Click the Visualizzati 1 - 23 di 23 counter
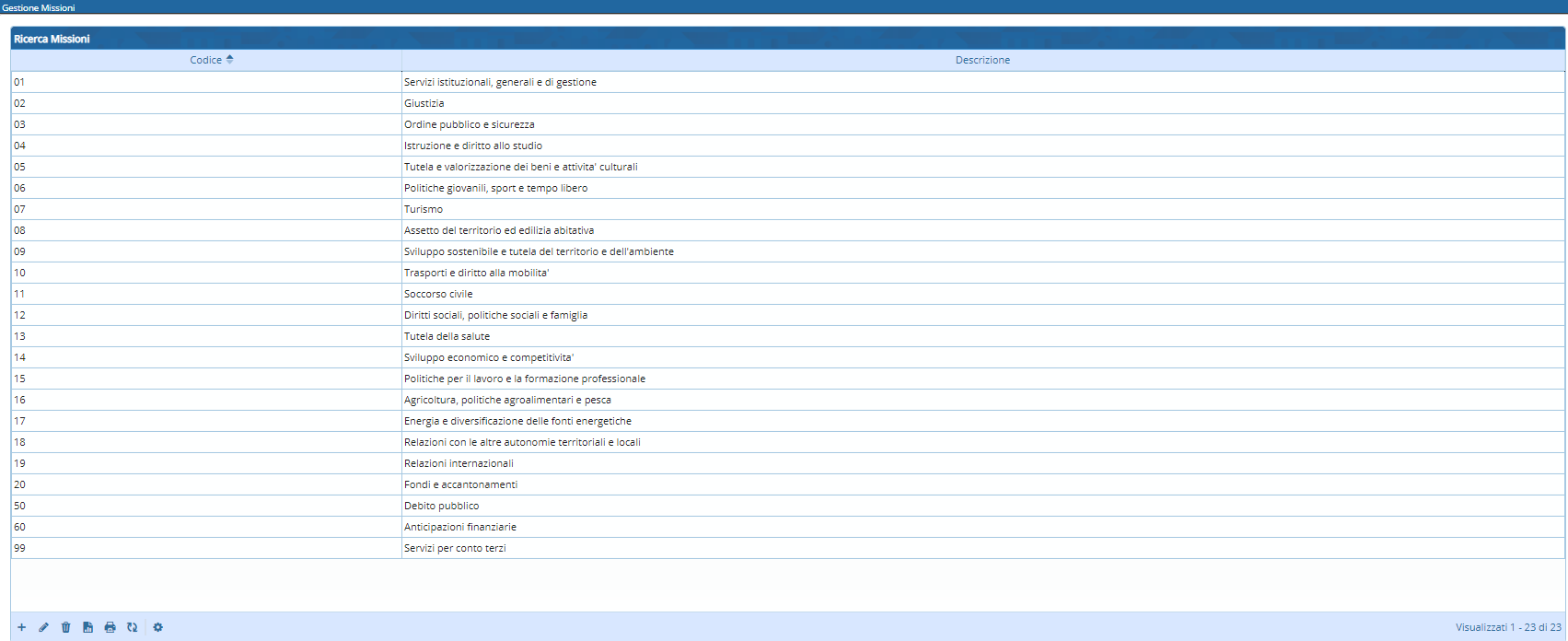Screen dimensions: 1568x641 pyautogui.click(x=1507, y=627)
